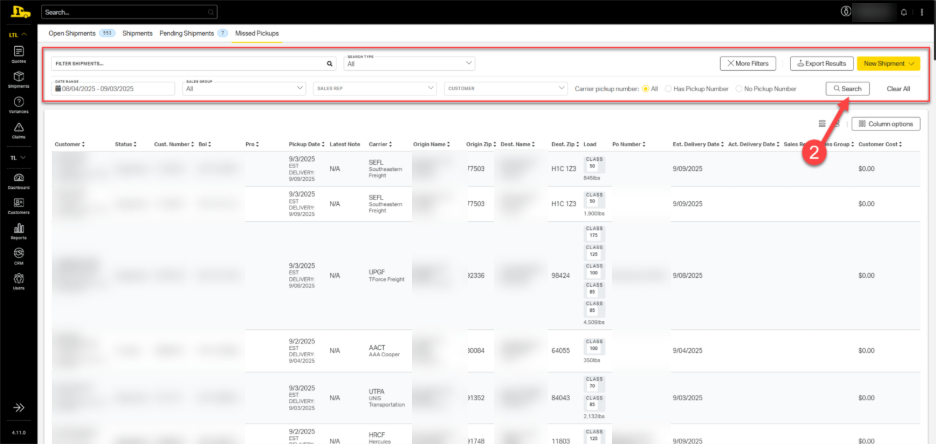Screen dimensions: 936x444
Task: Click the UTPA UNIS Transportation carrier cell
Action: [387, 397]
